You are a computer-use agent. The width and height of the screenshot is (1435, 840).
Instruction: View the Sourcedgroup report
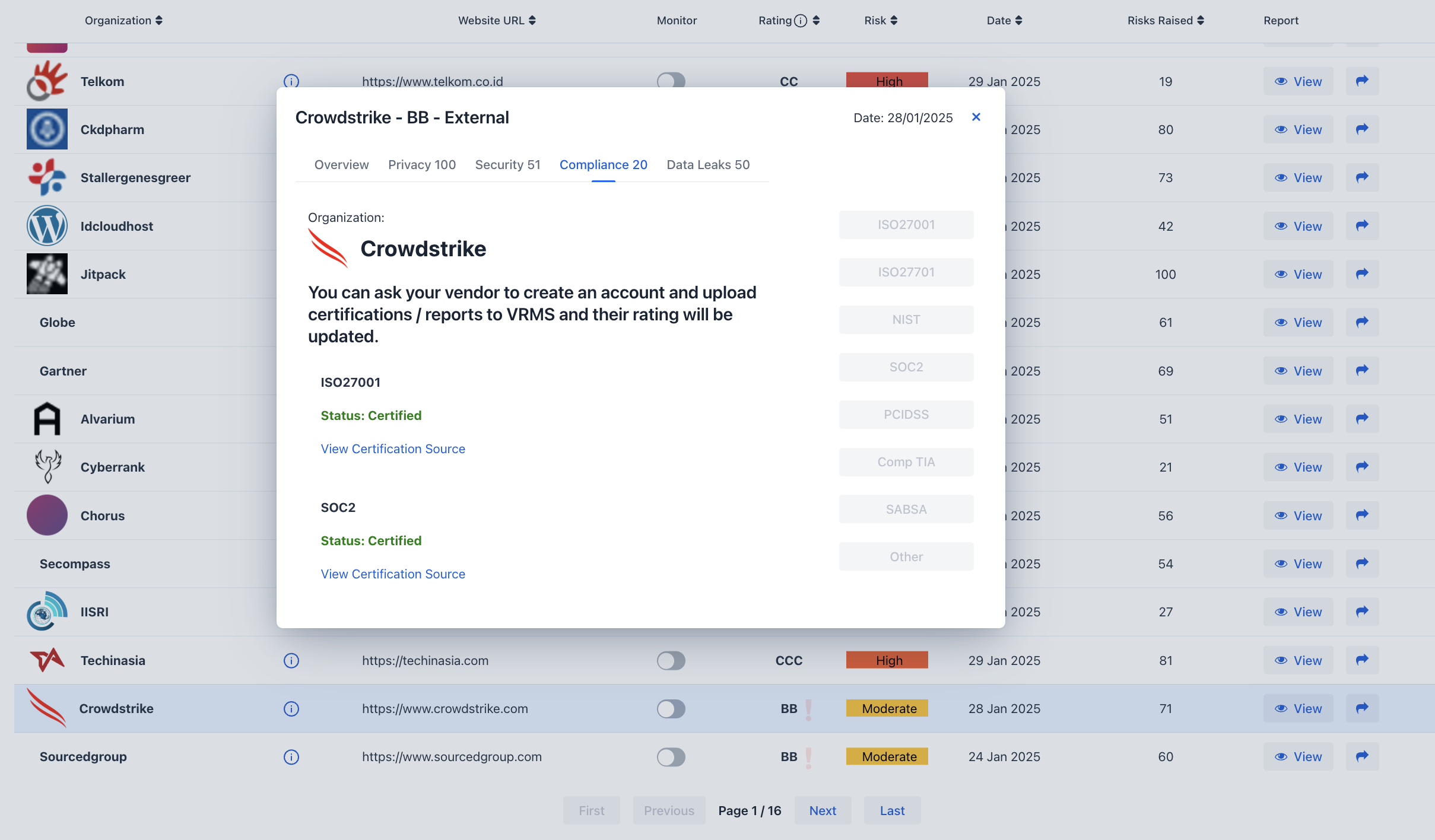click(x=1298, y=756)
